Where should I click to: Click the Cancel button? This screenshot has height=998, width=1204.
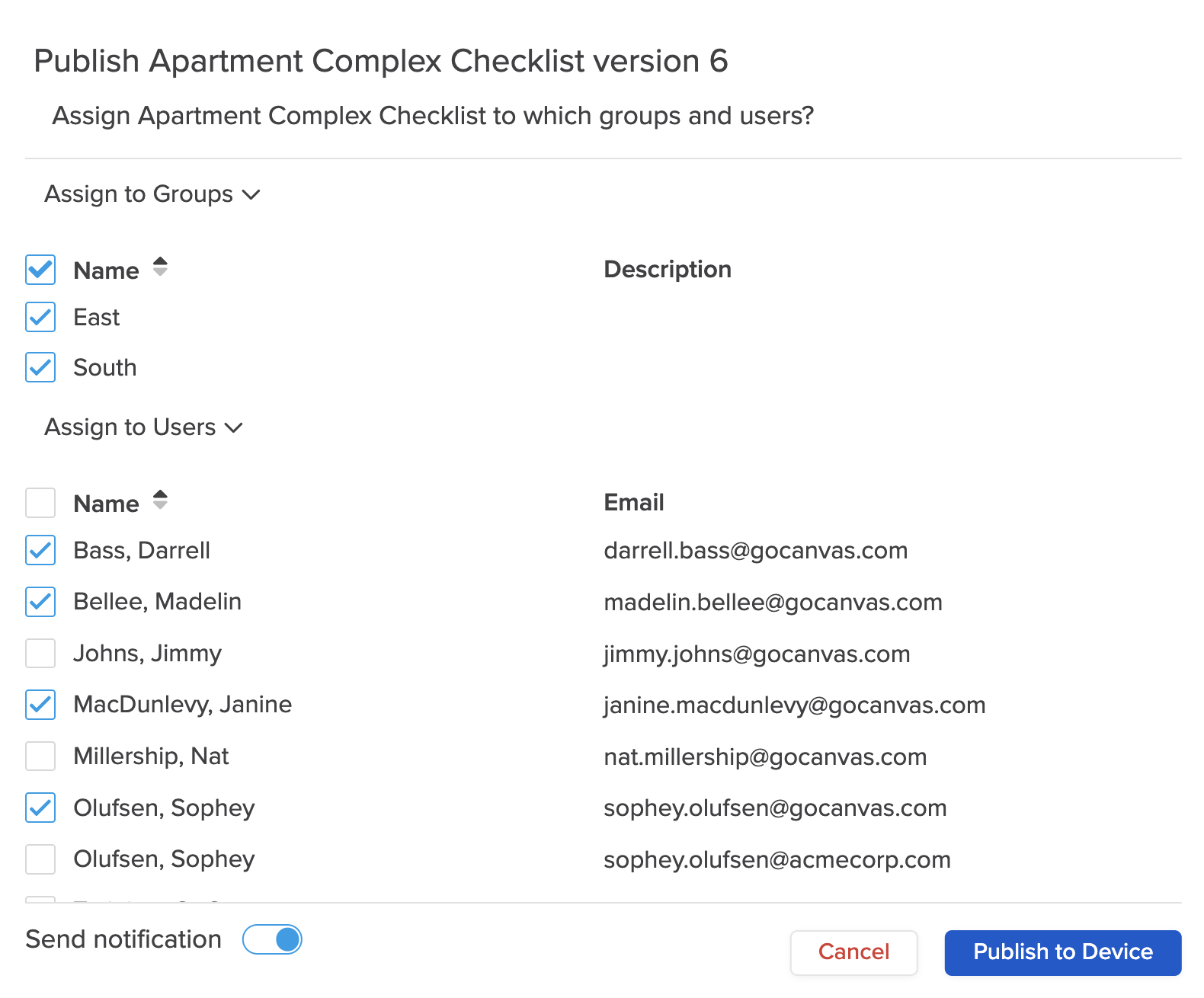pos(853,952)
